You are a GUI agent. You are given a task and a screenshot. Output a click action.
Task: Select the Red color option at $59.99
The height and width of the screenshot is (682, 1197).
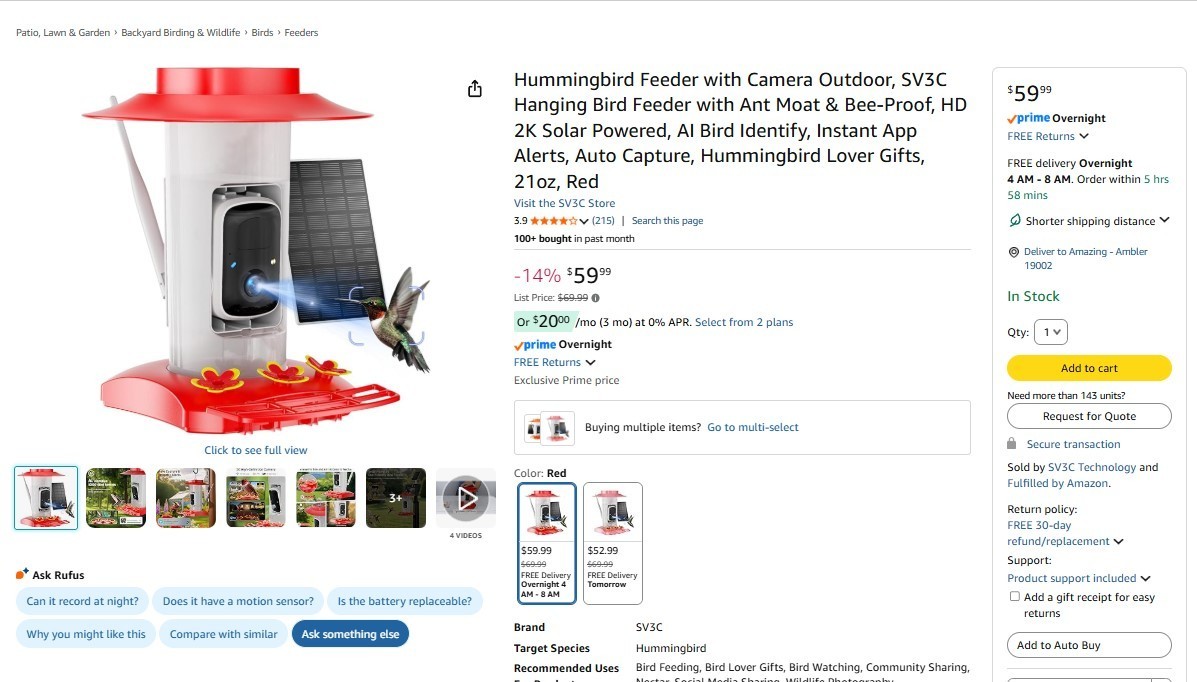(547, 543)
